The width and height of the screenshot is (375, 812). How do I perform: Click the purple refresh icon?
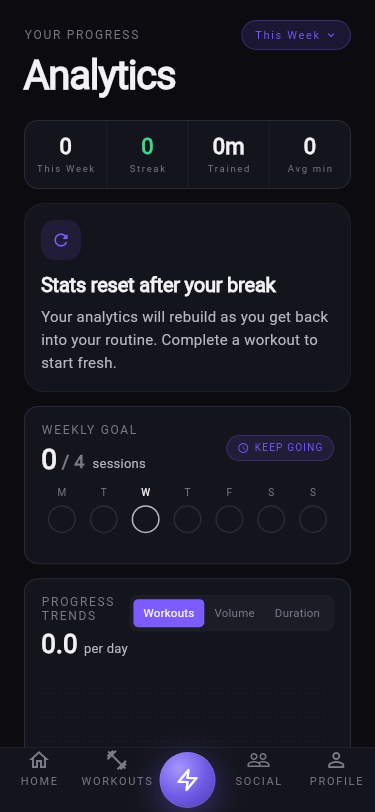point(61,240)
